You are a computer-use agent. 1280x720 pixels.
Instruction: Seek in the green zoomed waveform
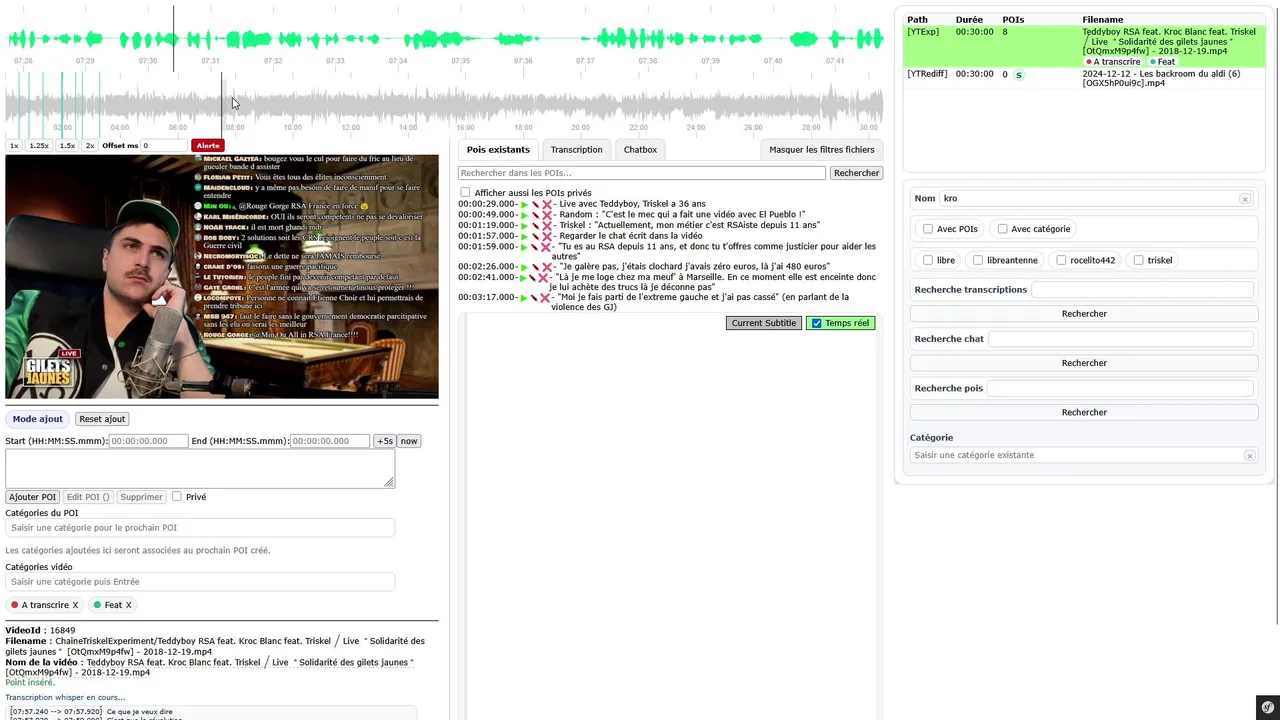(445, 40)
